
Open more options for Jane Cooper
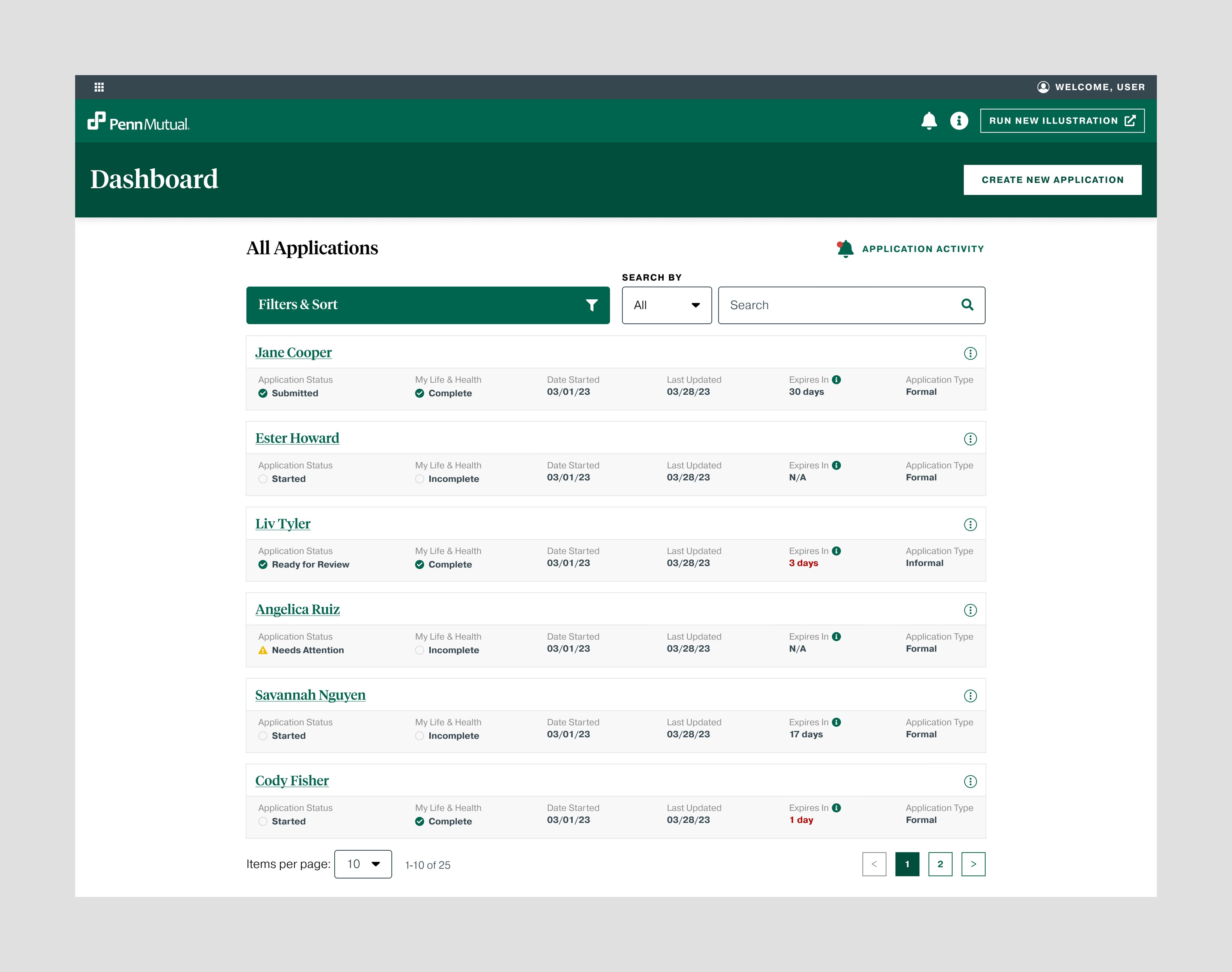[970, 353]
